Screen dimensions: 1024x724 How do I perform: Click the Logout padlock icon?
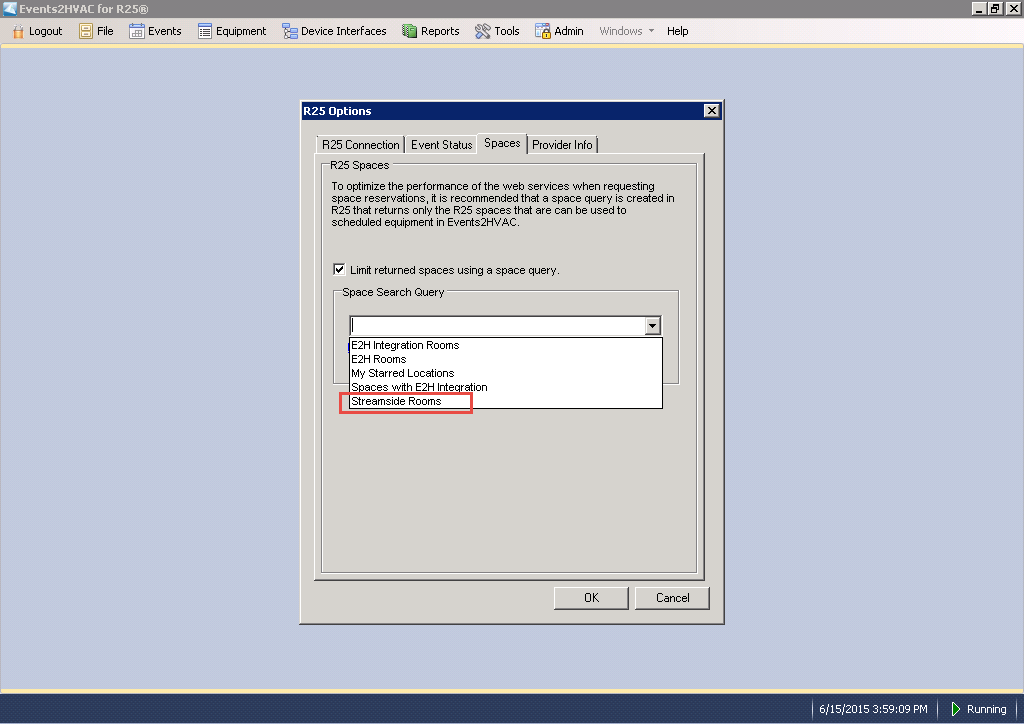(18, 31)
